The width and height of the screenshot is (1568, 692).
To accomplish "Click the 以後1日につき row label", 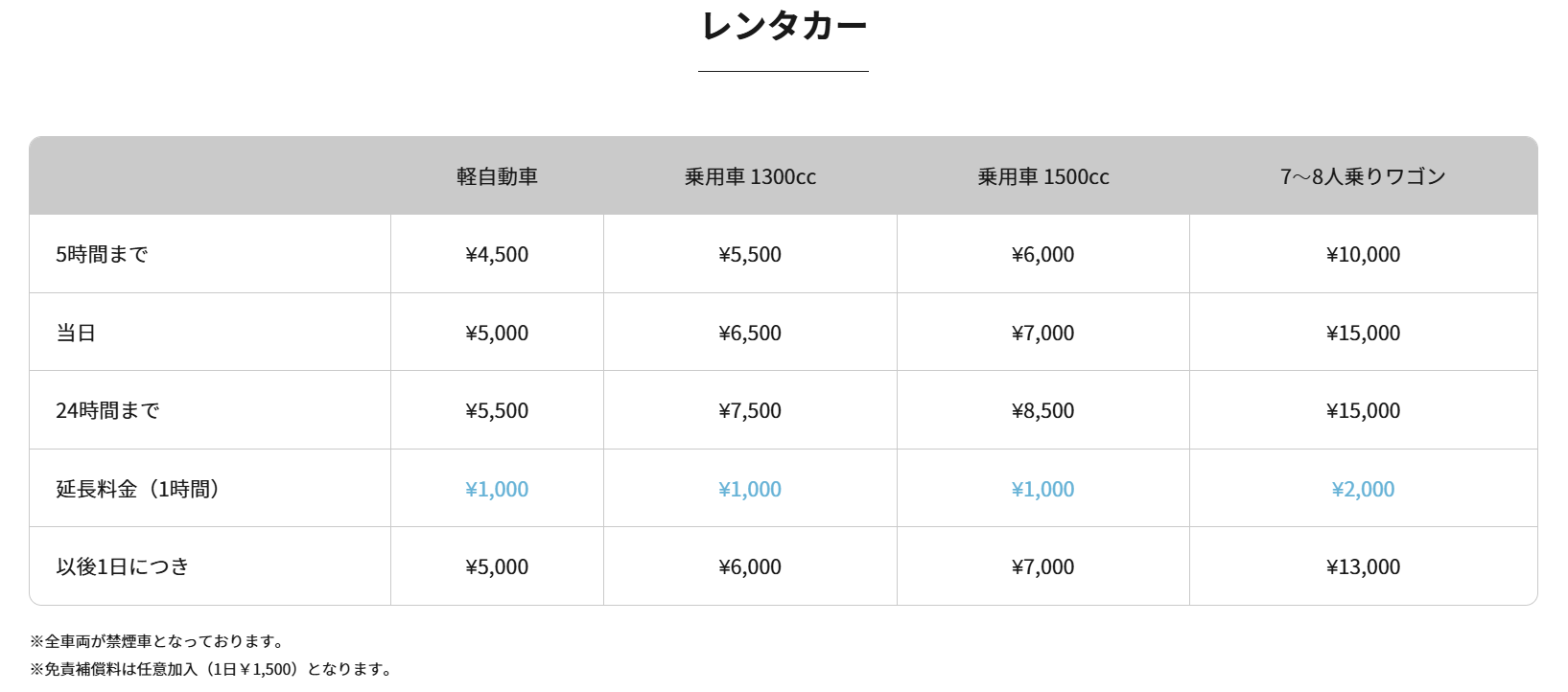I will pos(123,566).
